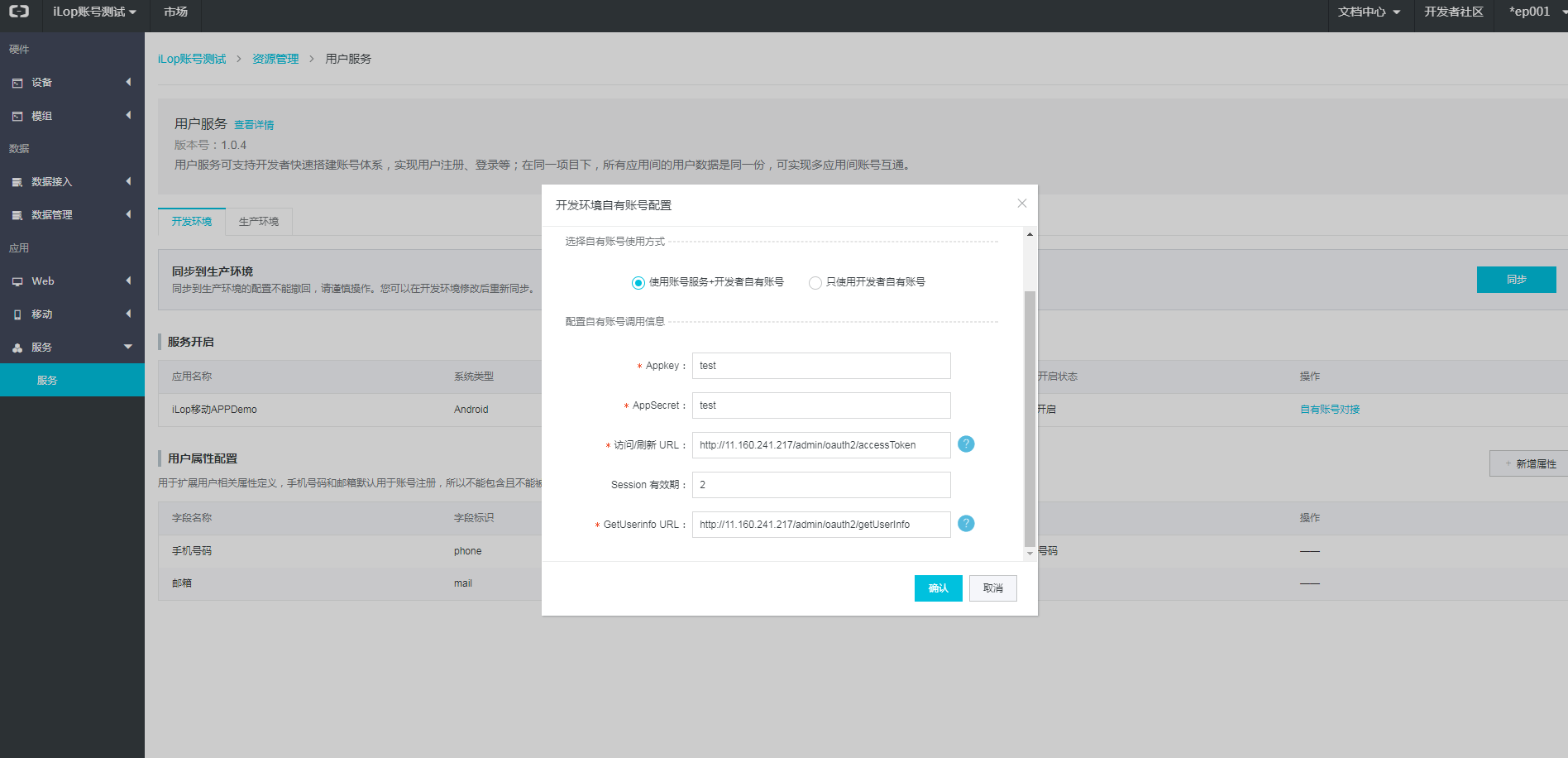The image size is (1568, 758).
Task: Expand the 文档中心 dropdown menu
Action: (1369, 12)
